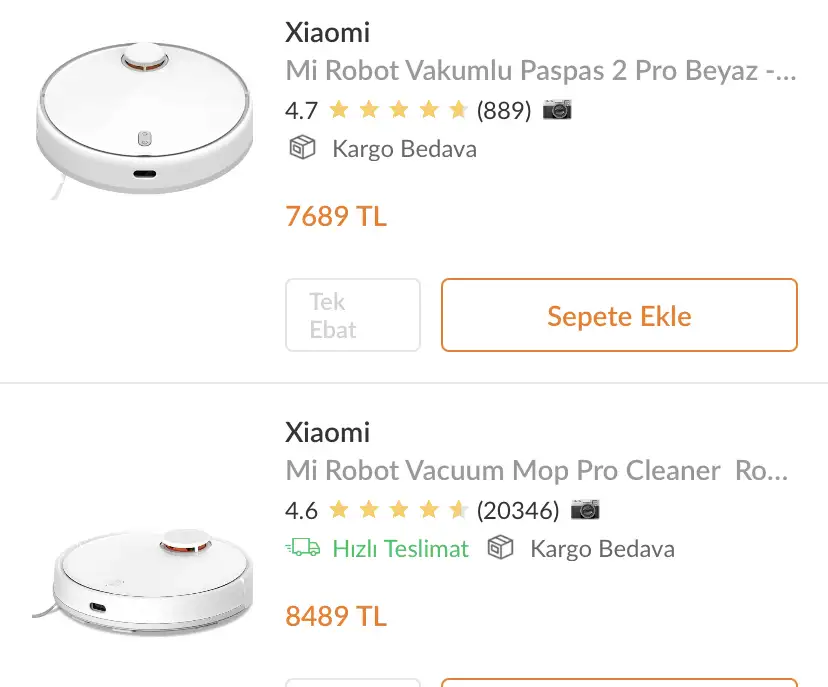Click the camera icon next to (20346) reviews
This screenshot has height=687, width=828.
coord(585,510)
